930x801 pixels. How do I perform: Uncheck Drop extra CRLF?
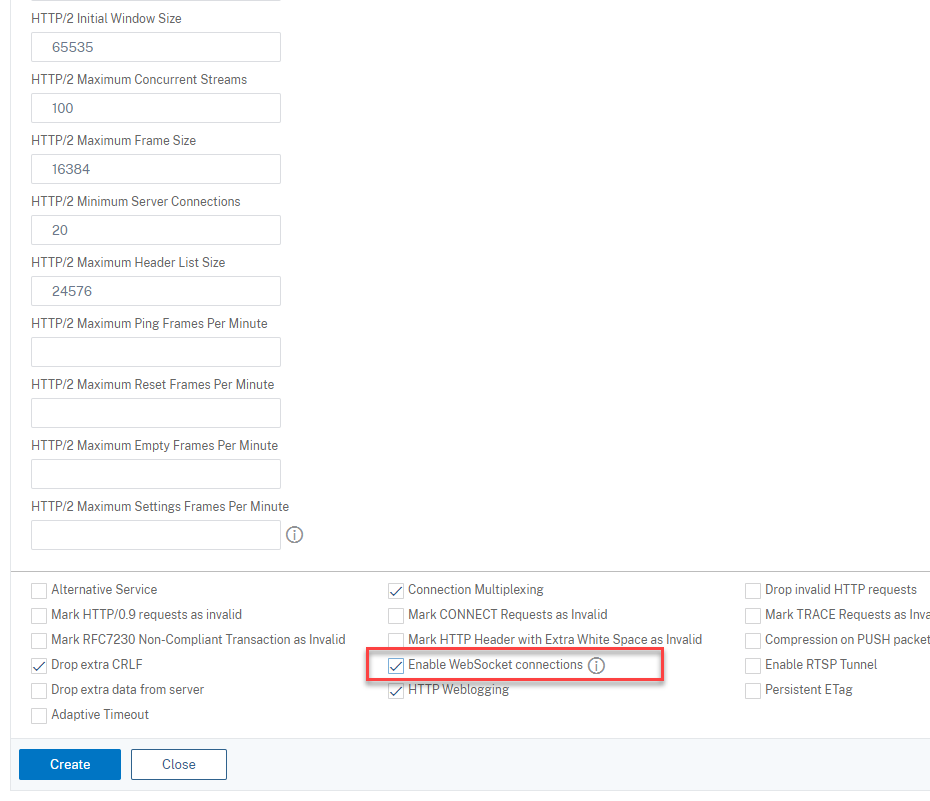coord(38,664)
